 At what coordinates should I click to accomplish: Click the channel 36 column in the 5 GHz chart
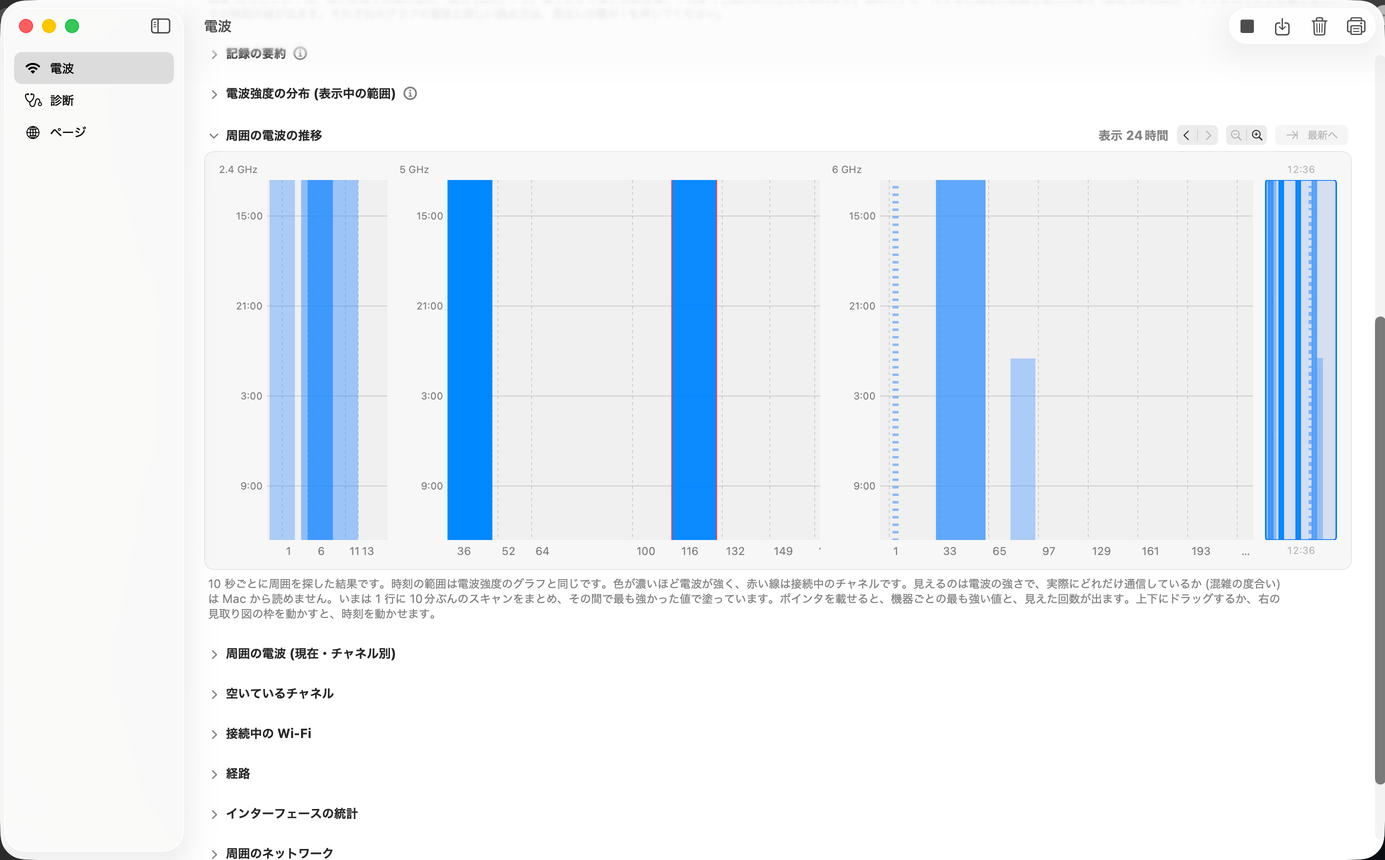tap(470, 360)
